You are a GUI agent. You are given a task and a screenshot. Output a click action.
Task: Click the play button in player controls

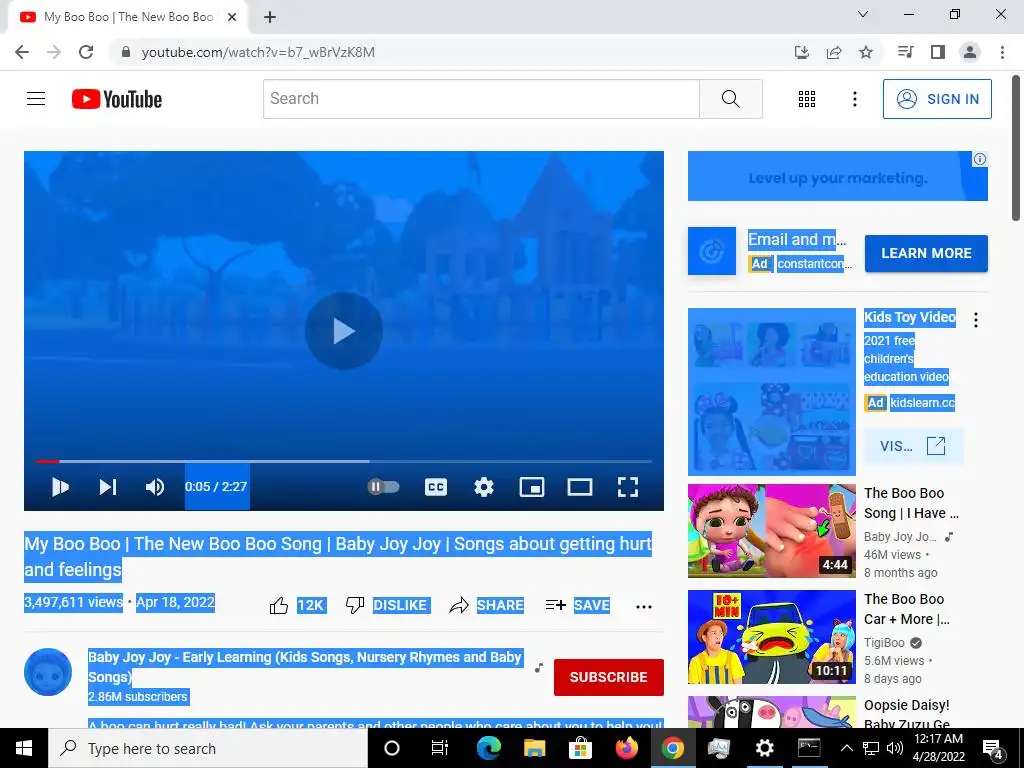pos(61,487)
